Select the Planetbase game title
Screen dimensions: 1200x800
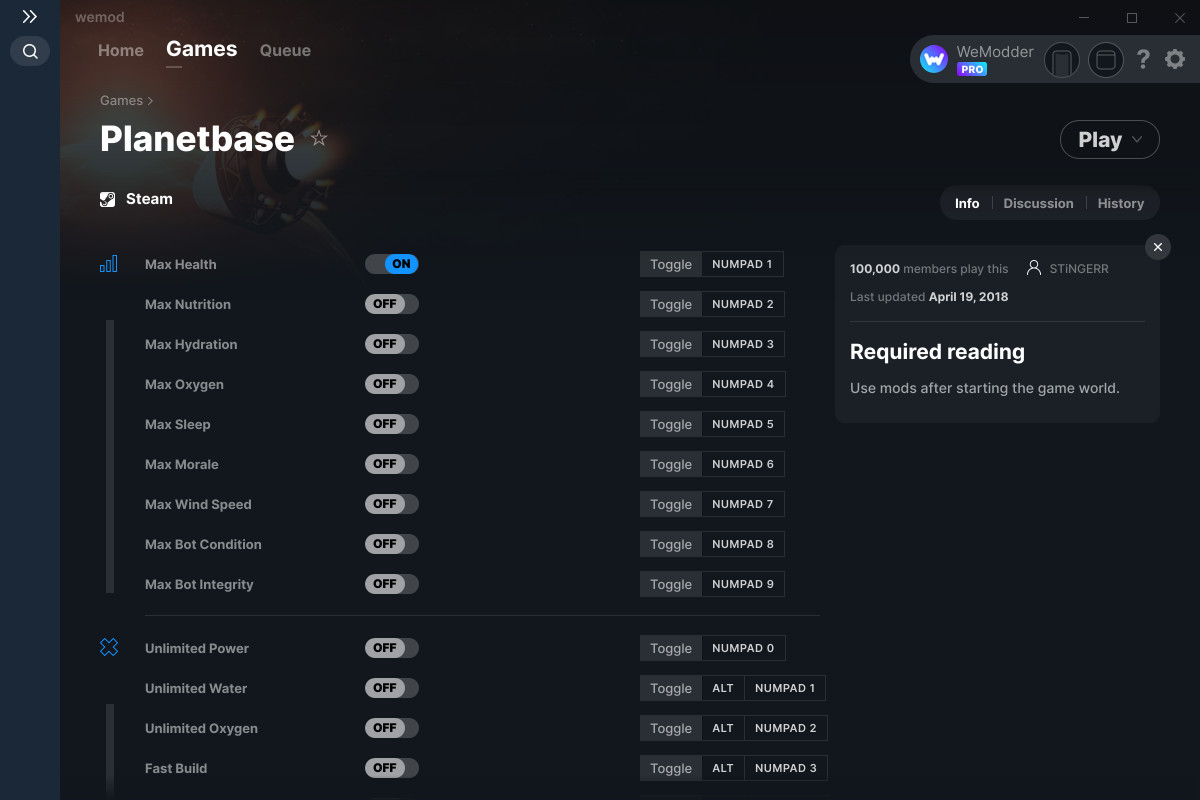tap(197, 139)
